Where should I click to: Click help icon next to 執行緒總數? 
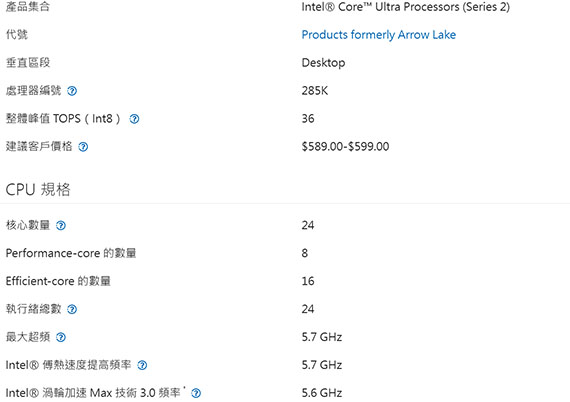(72, 309)
